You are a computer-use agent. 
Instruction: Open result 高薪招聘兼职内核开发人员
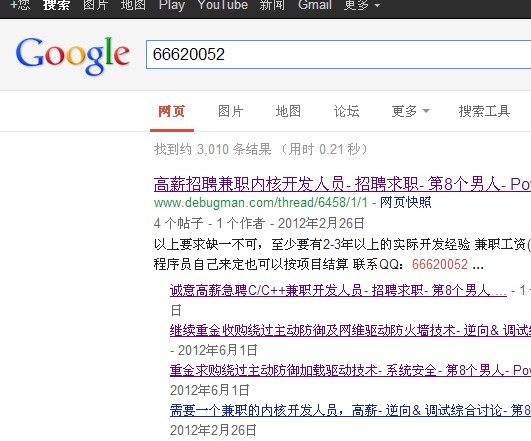point(342,184)
